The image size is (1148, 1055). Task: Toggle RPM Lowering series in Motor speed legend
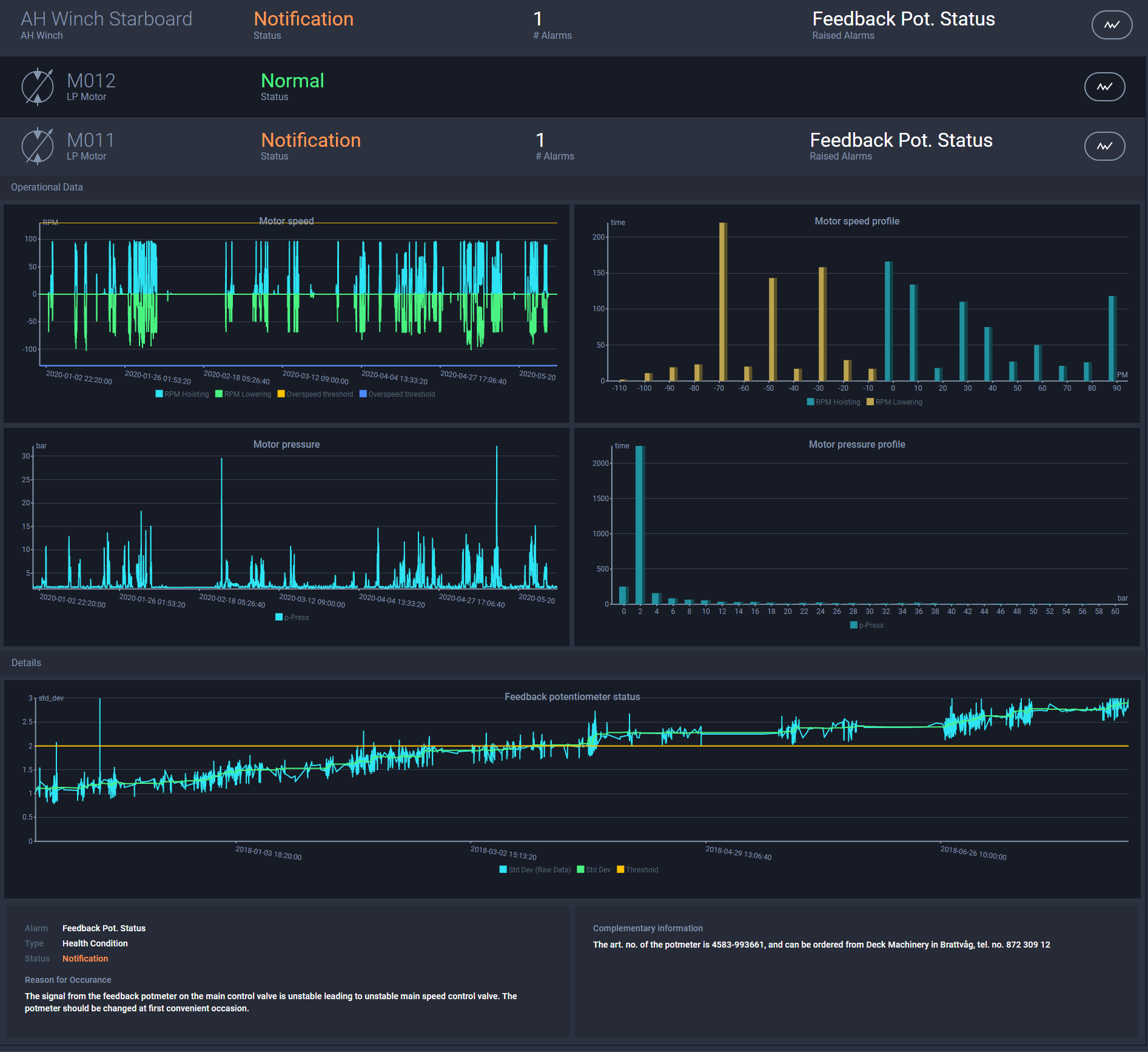243,394
